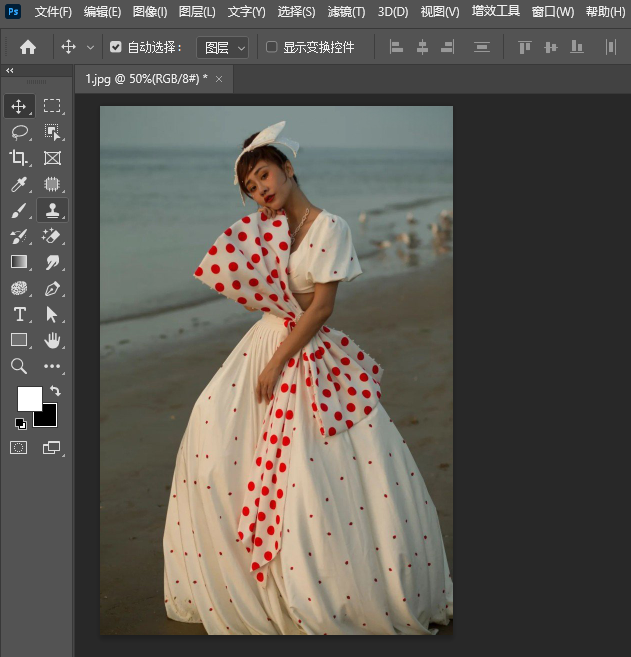Collapse the toolbox using double-arrow
The width and height of the screenshot is (631, 657).
[10, 71]
